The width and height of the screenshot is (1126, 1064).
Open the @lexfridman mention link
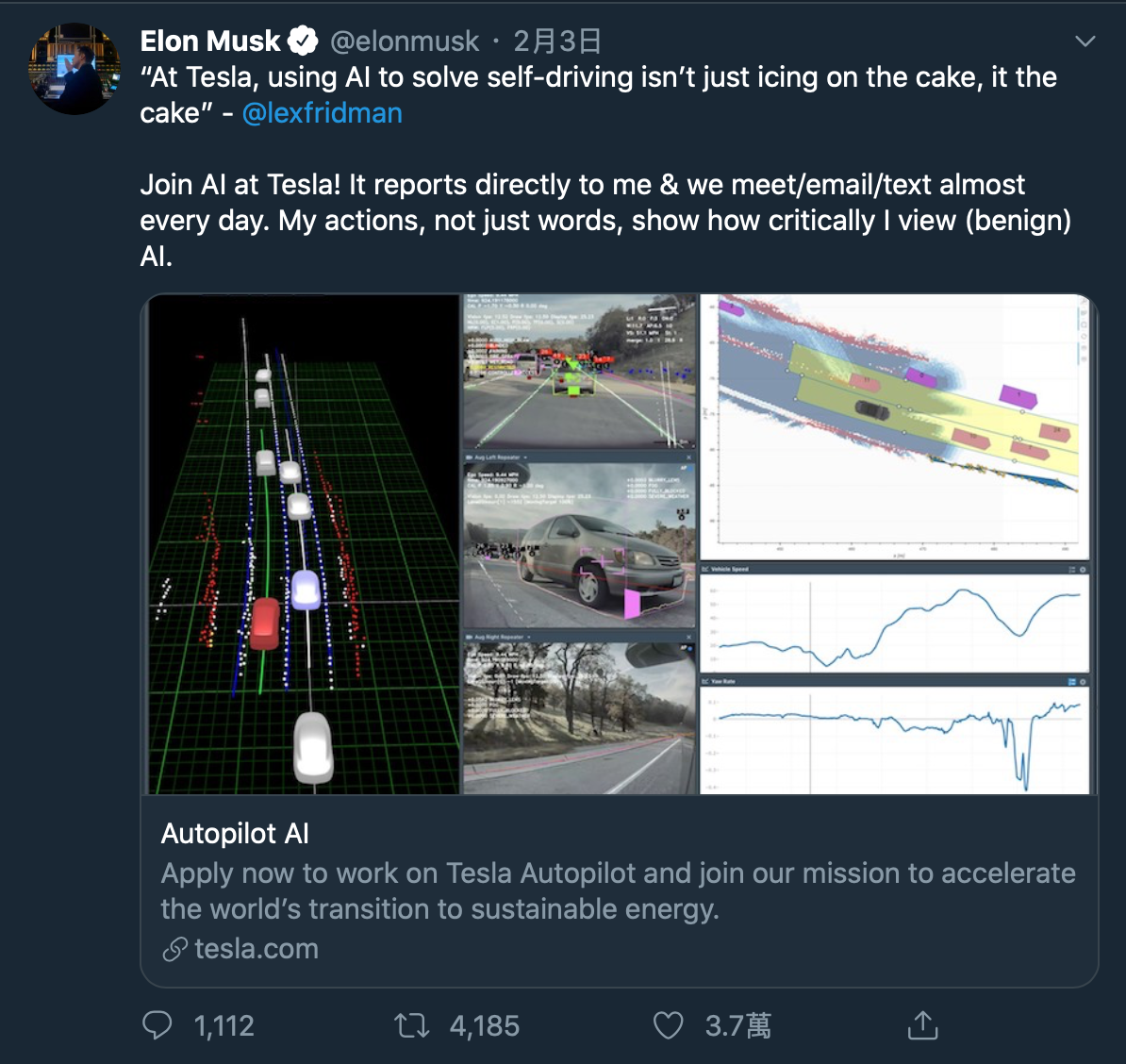(x=323, y=113)
